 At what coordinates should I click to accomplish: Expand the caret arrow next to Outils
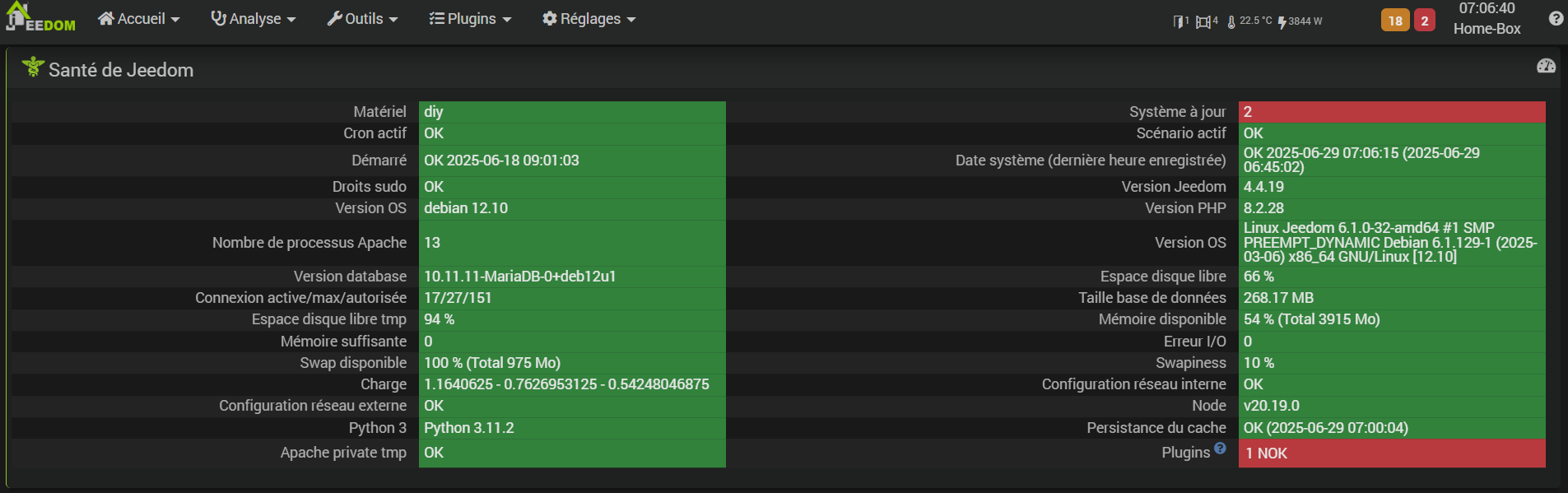[x=393, y=20]
